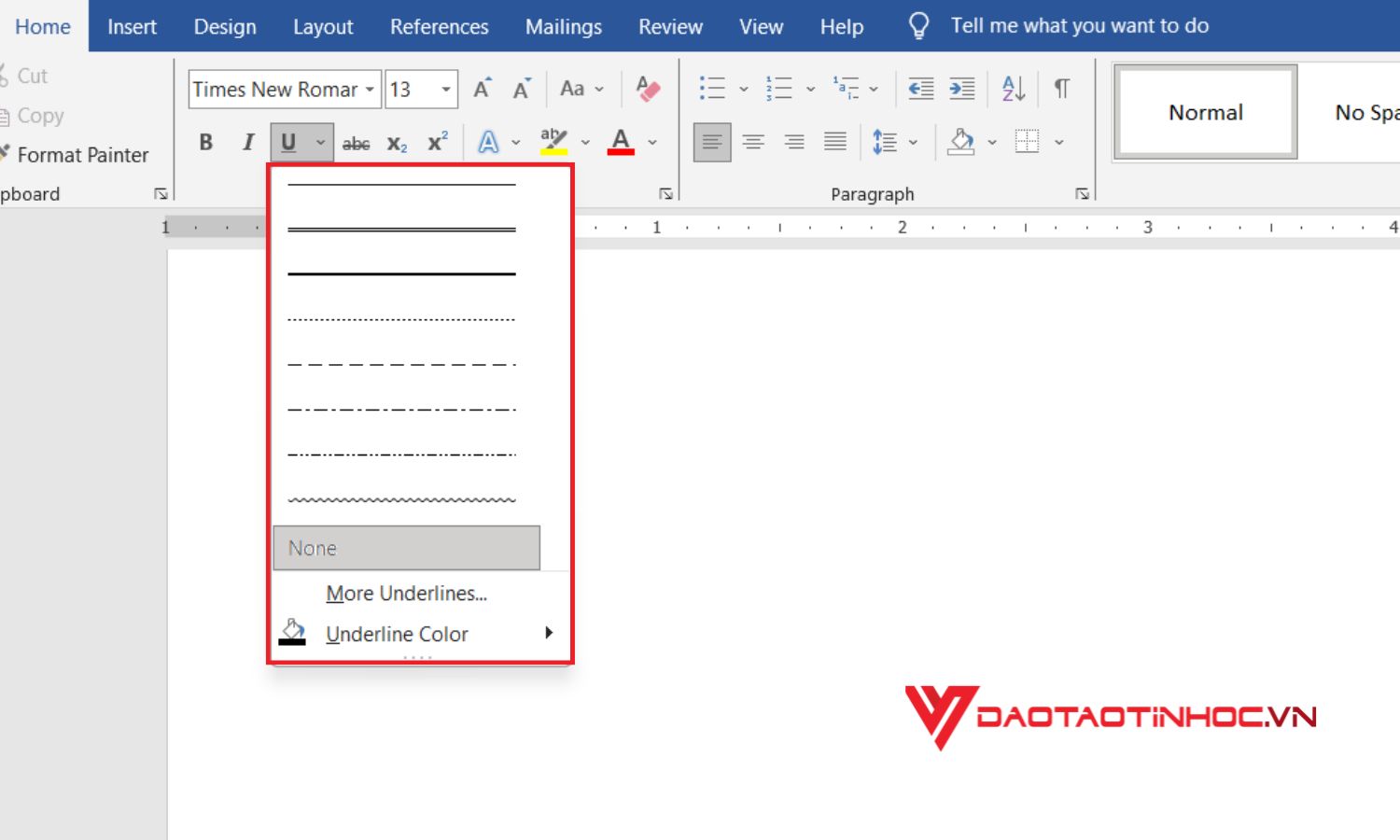Viewport: 1400px width, 840px height.
Task: Apply italic formatting
Action: tap(246, 141)
